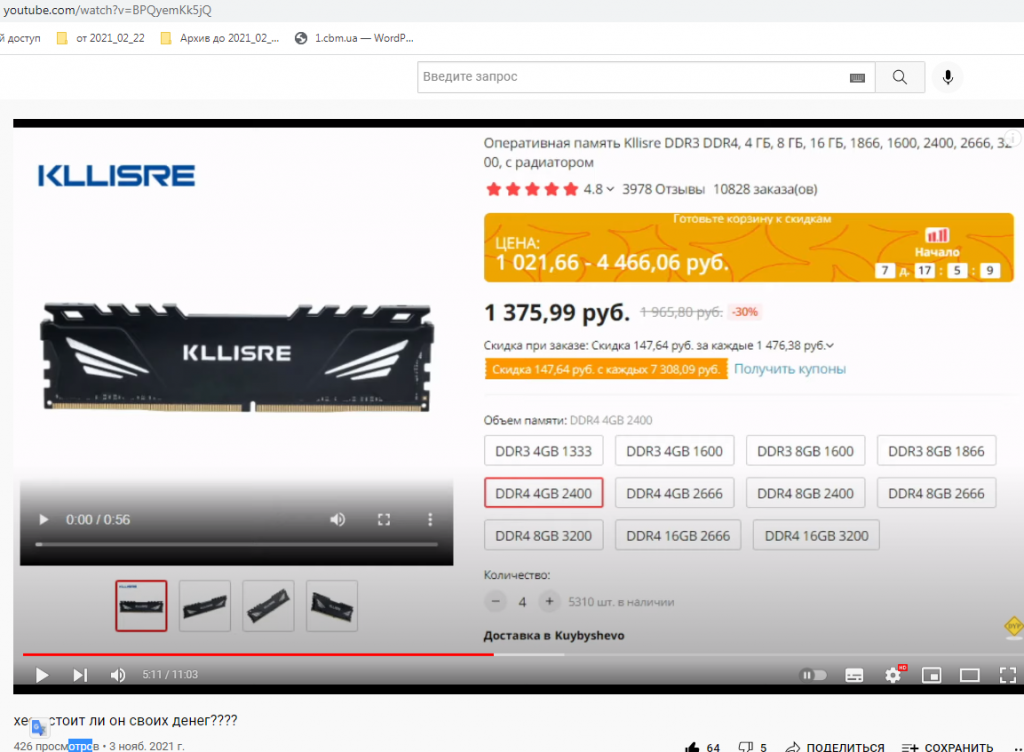Screen dimensions: 1024x752
Task: Click the sale countdown timer 'Начало'
Action: click(936, 255)
